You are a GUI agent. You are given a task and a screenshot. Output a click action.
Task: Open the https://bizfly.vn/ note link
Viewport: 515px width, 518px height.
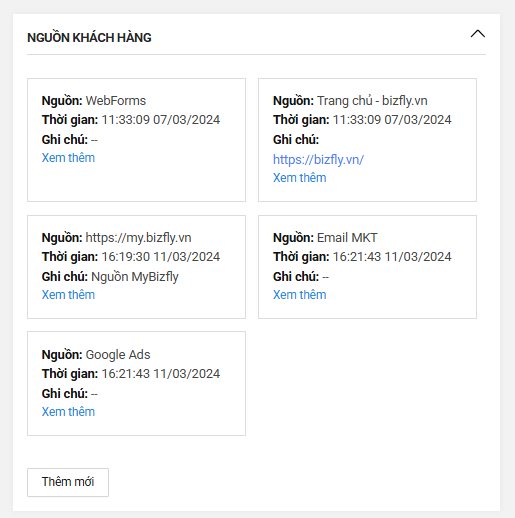(x=318, y=160)
